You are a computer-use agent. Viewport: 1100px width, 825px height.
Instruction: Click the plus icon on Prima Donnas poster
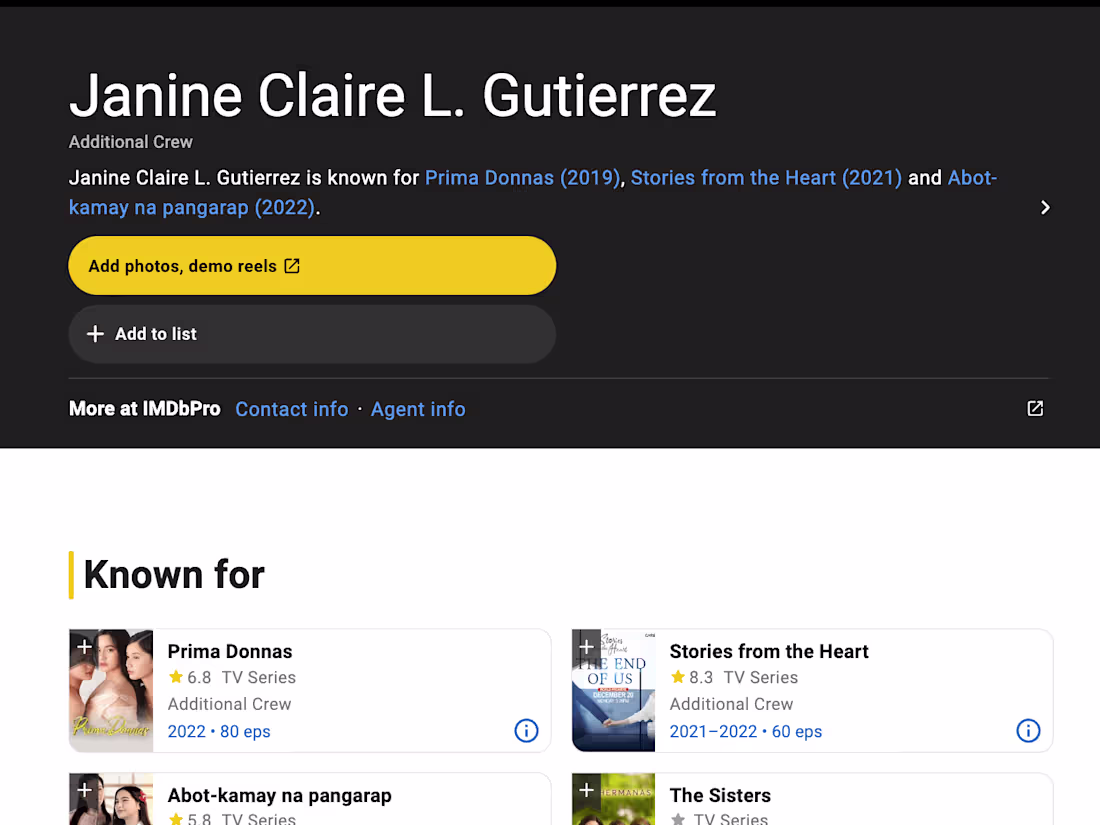pos(85,647)
